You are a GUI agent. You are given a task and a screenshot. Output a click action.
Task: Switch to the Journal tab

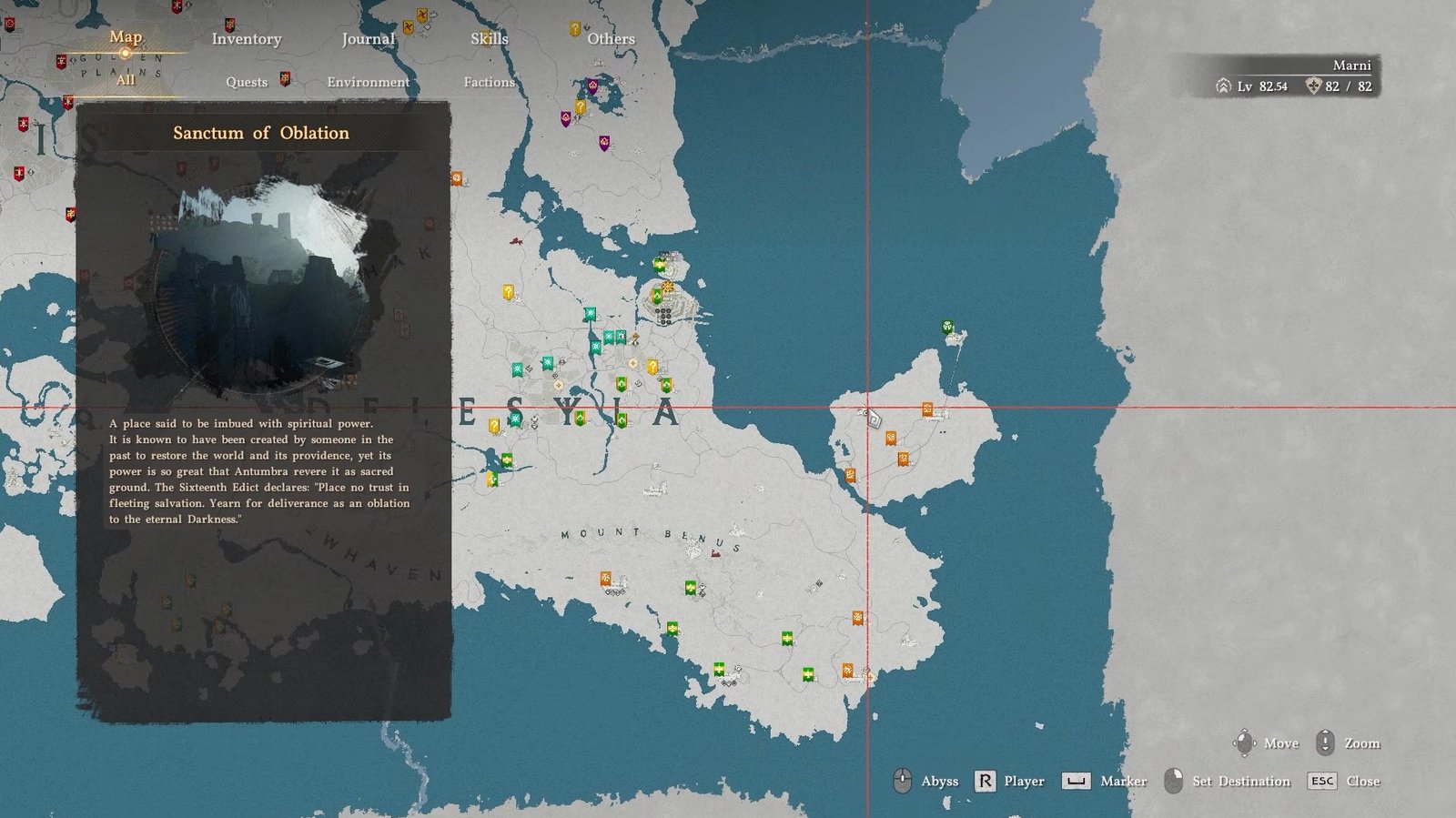point(368,39)
